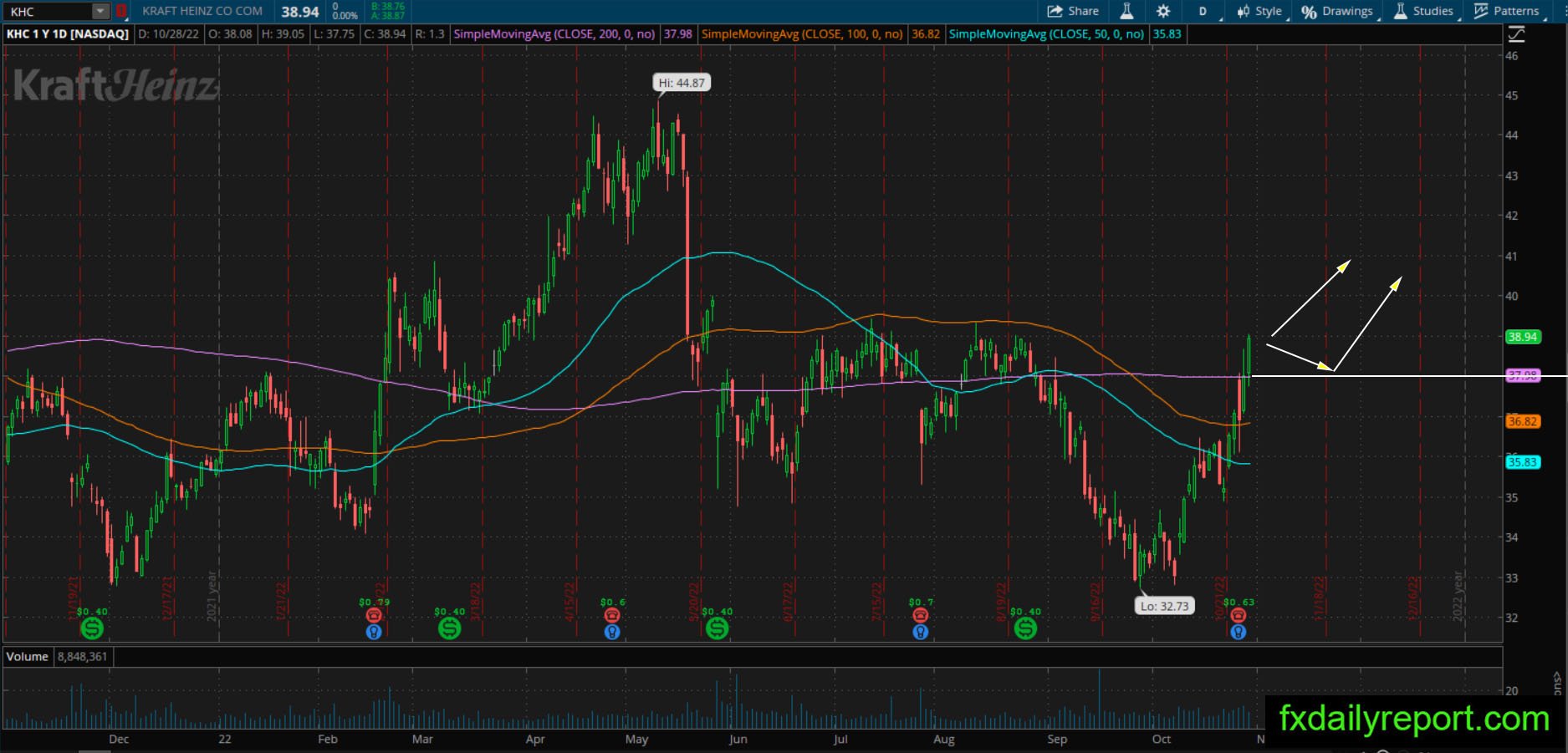Image resolution: width=1568 pixels, height=753 pixels.
Task: Click the purple 37.98 price axis bubble
Action: [x=1522, y=376]
